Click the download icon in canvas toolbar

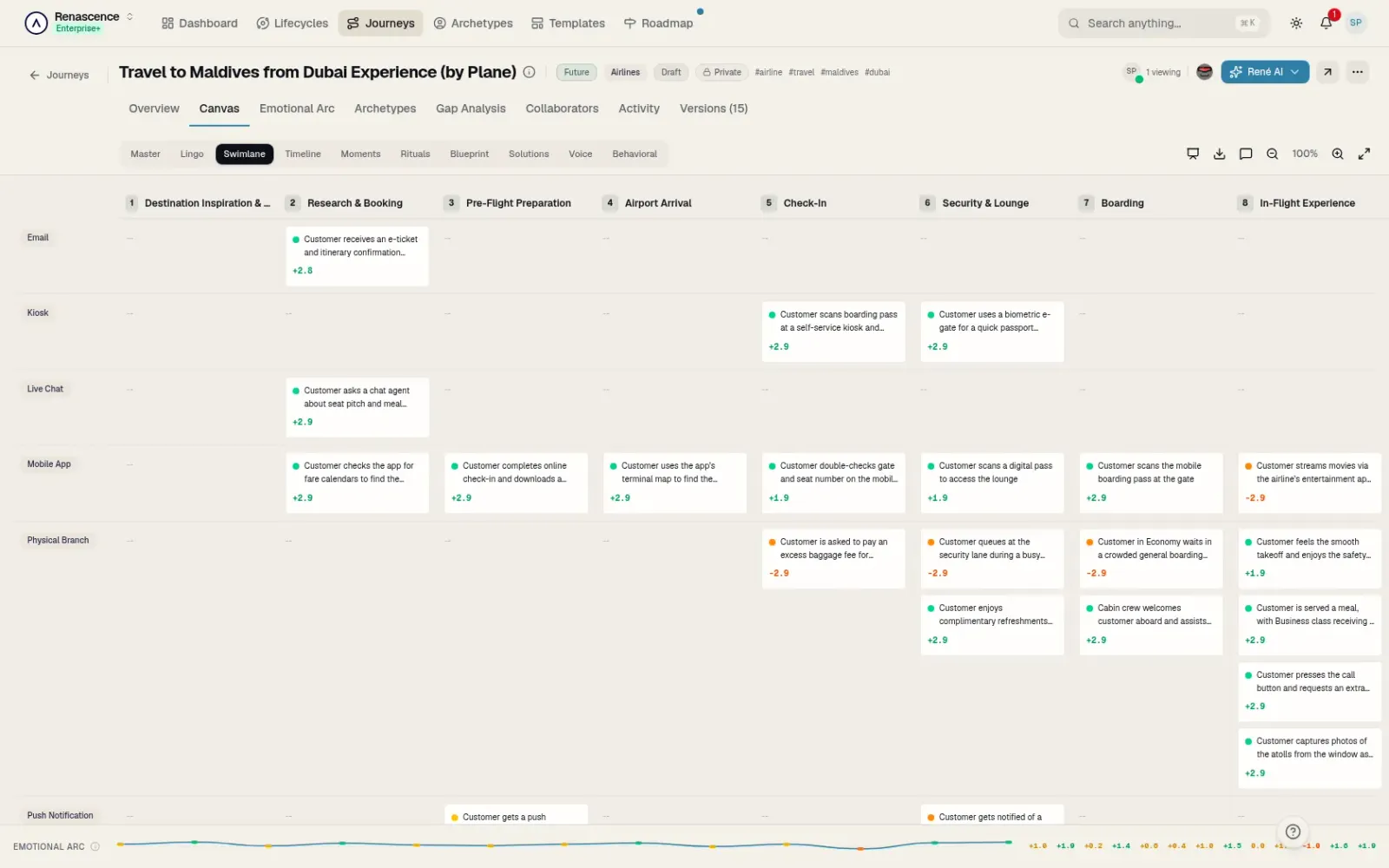tap(1219, 154)
